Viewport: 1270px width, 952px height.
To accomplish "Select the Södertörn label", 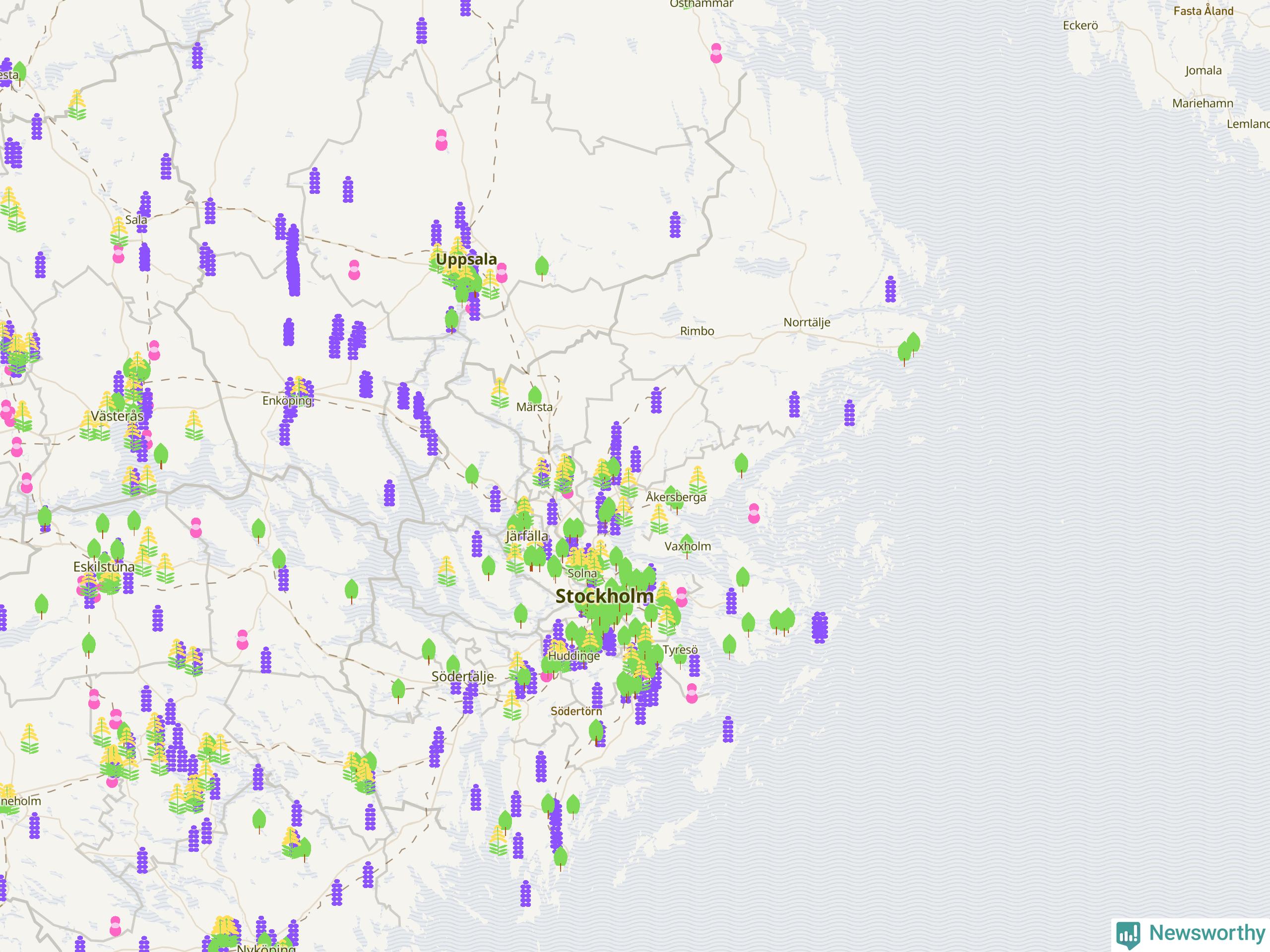I will coord(576,711).
